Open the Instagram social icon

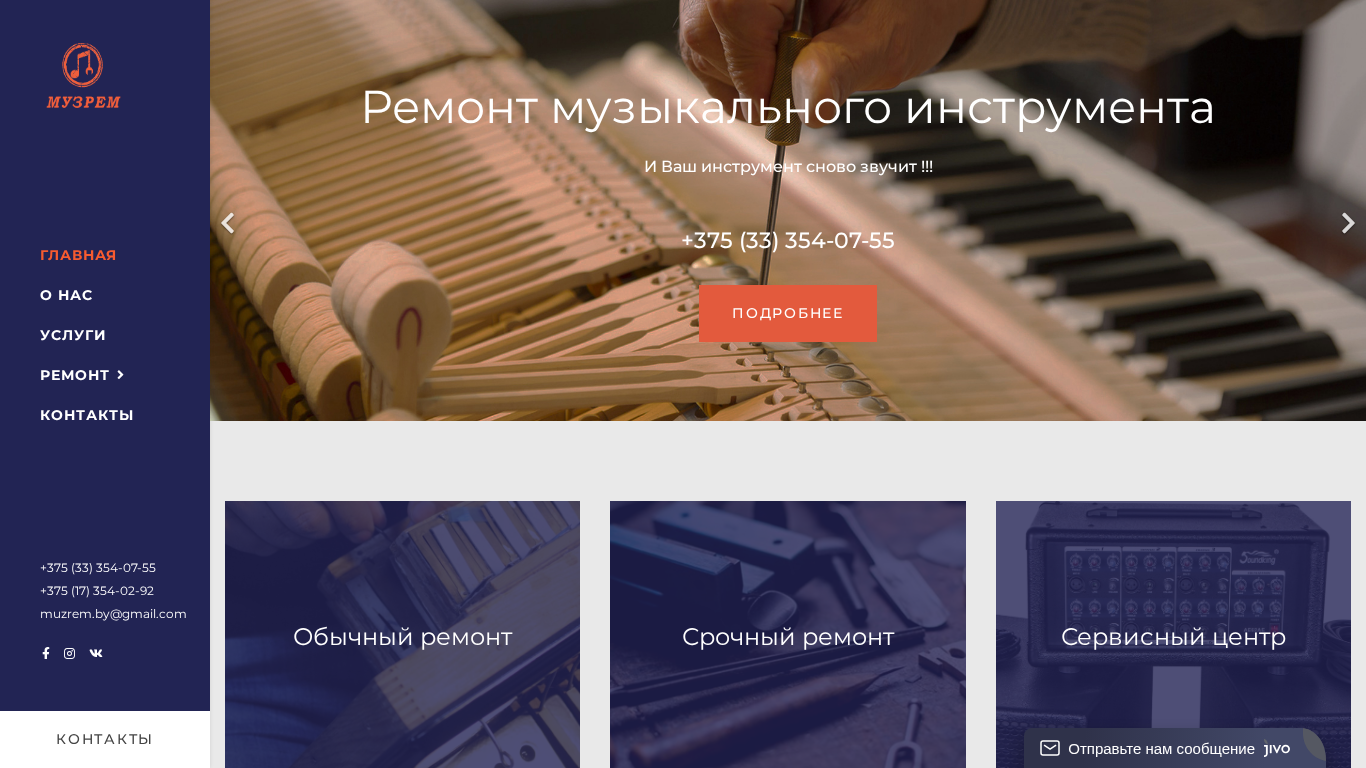tap(69, 654)
